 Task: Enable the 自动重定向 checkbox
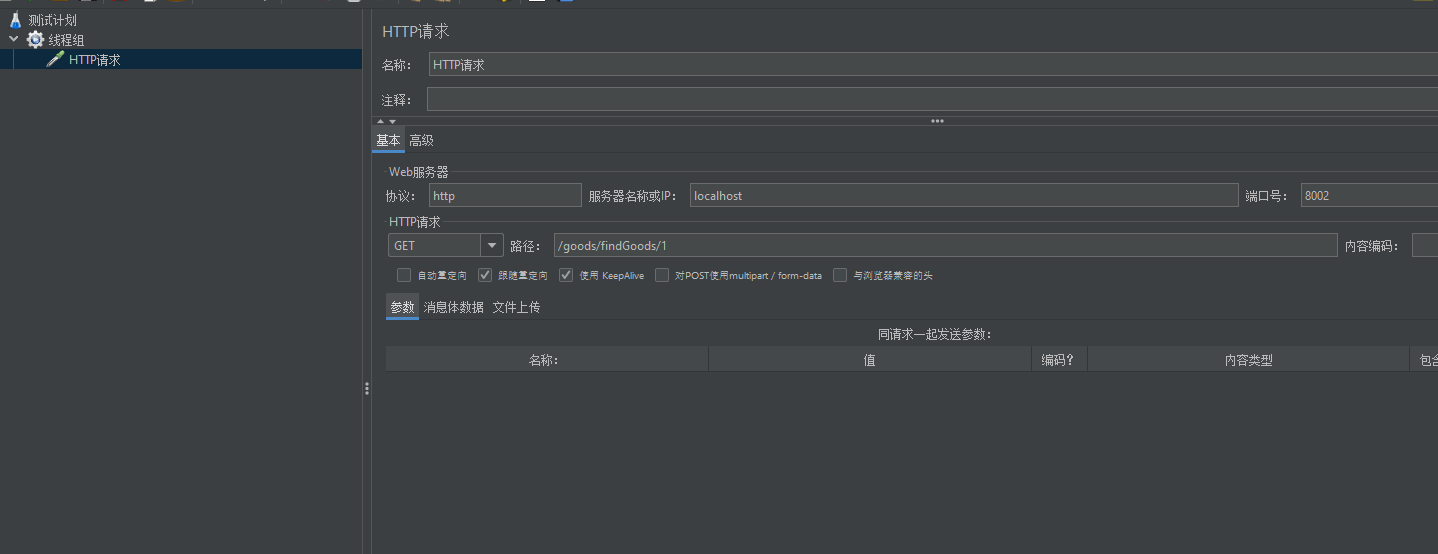[404, 275]
